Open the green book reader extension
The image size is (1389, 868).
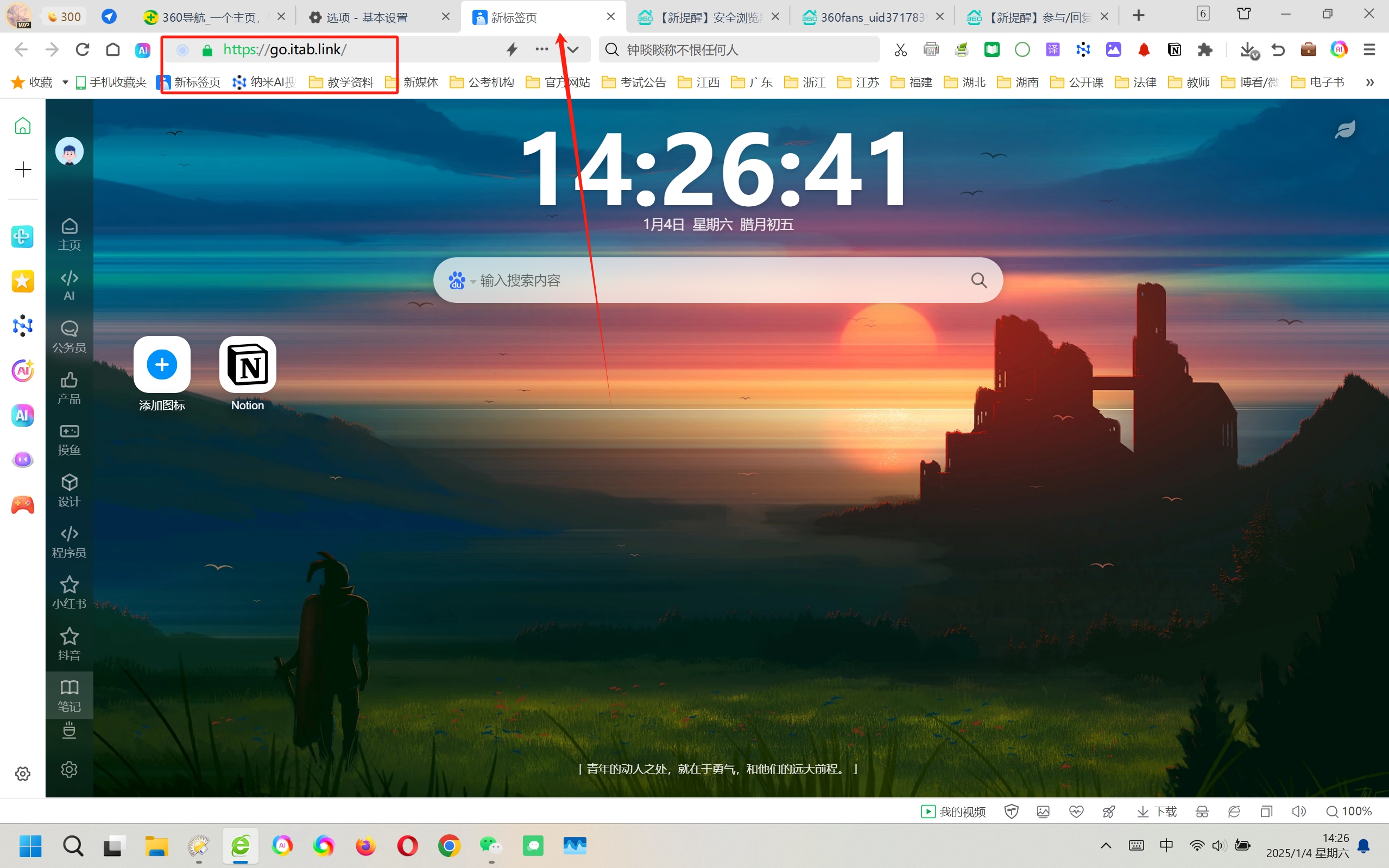[992, 50]
